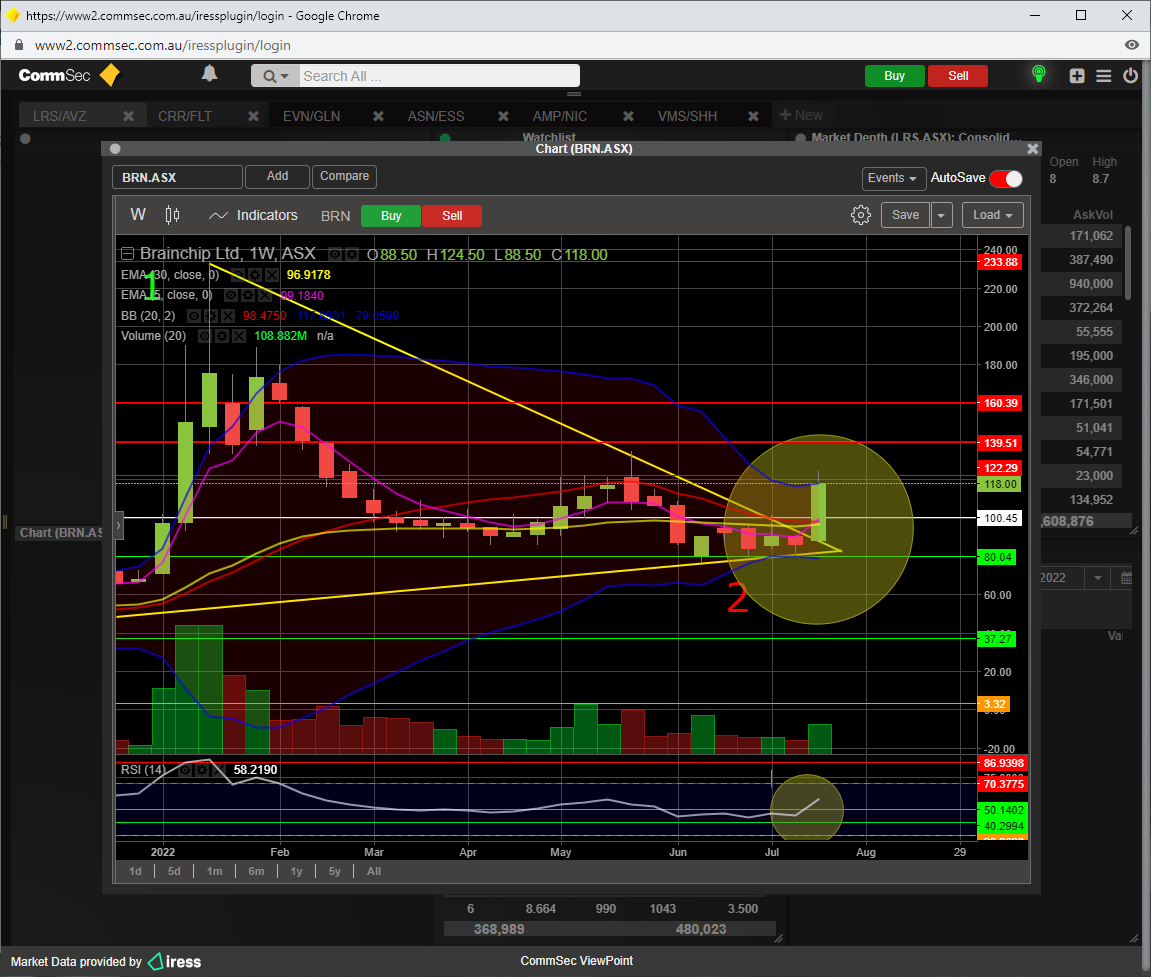
Task: Toggle the AutoSave switch
Action: [x=1006, y=178]
